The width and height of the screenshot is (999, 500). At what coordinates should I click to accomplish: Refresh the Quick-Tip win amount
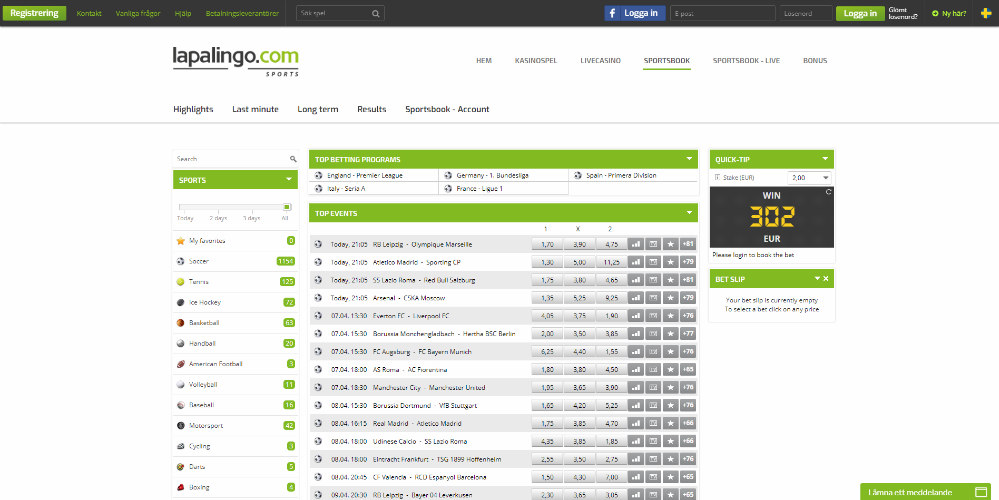click(x=828, y=191)
